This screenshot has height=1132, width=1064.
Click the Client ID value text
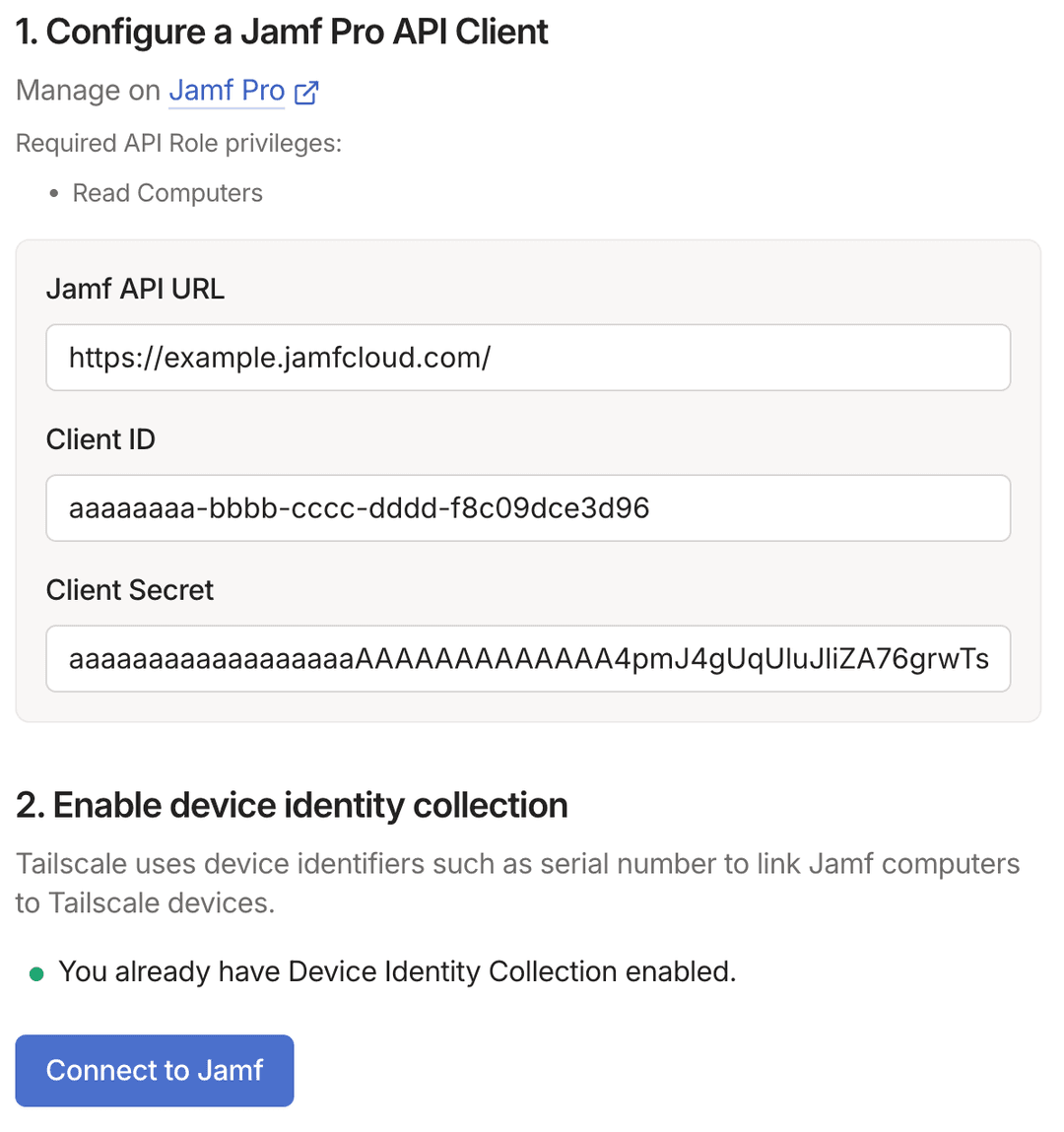pos(358,508)
